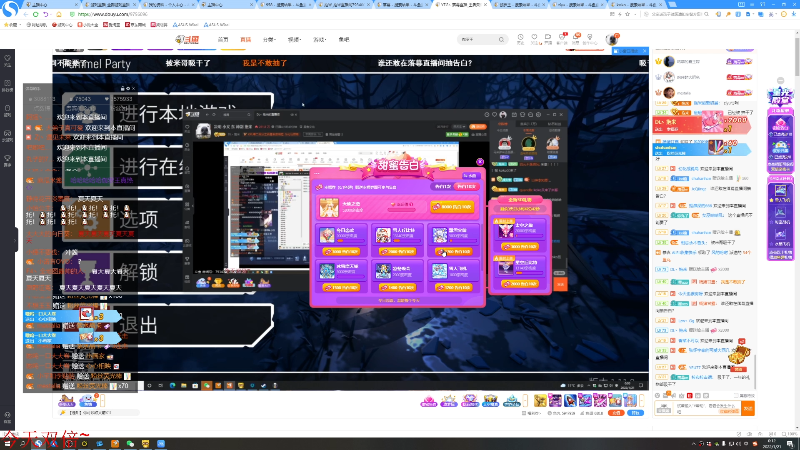
Task: Open the watch history clock icon
Action: (520, 38)
